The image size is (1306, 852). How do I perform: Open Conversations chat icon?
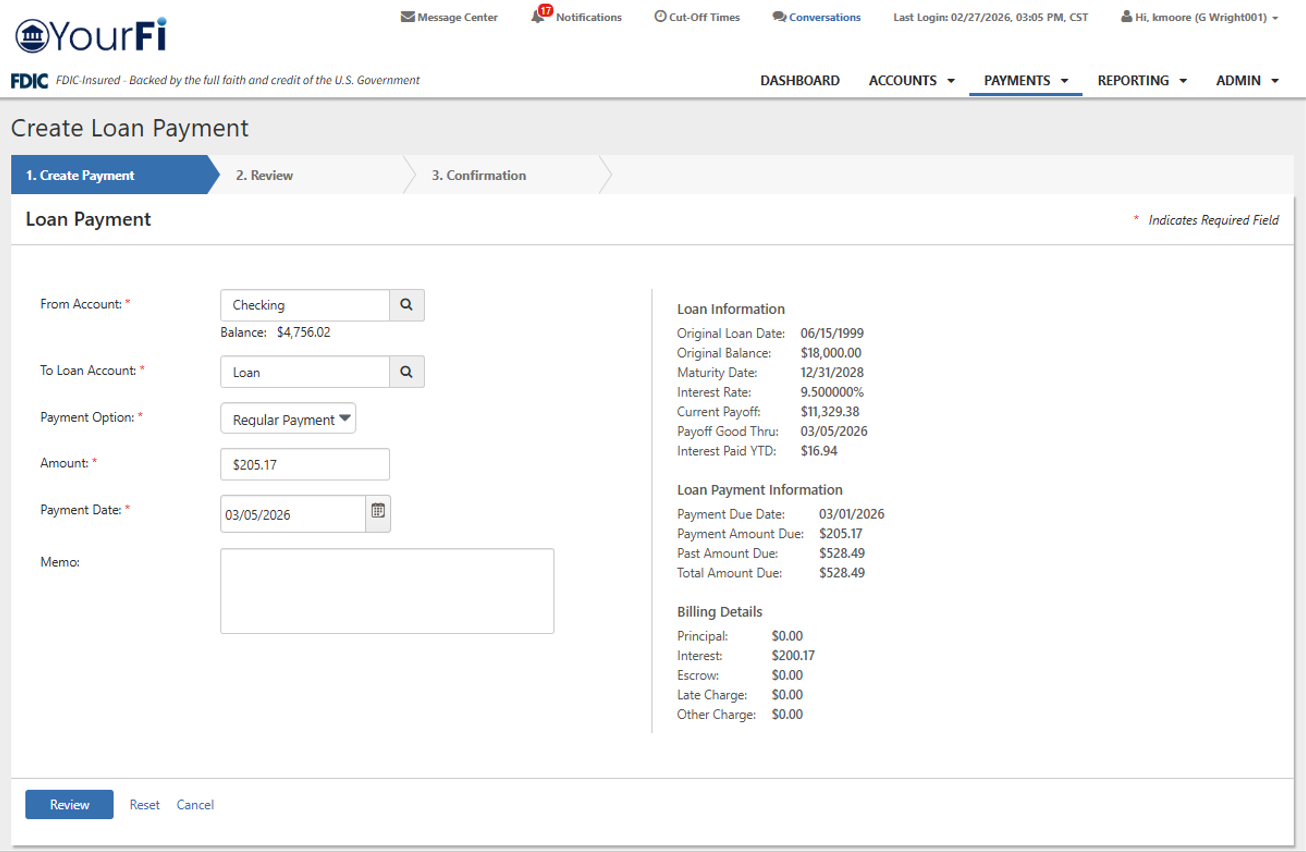779,17
